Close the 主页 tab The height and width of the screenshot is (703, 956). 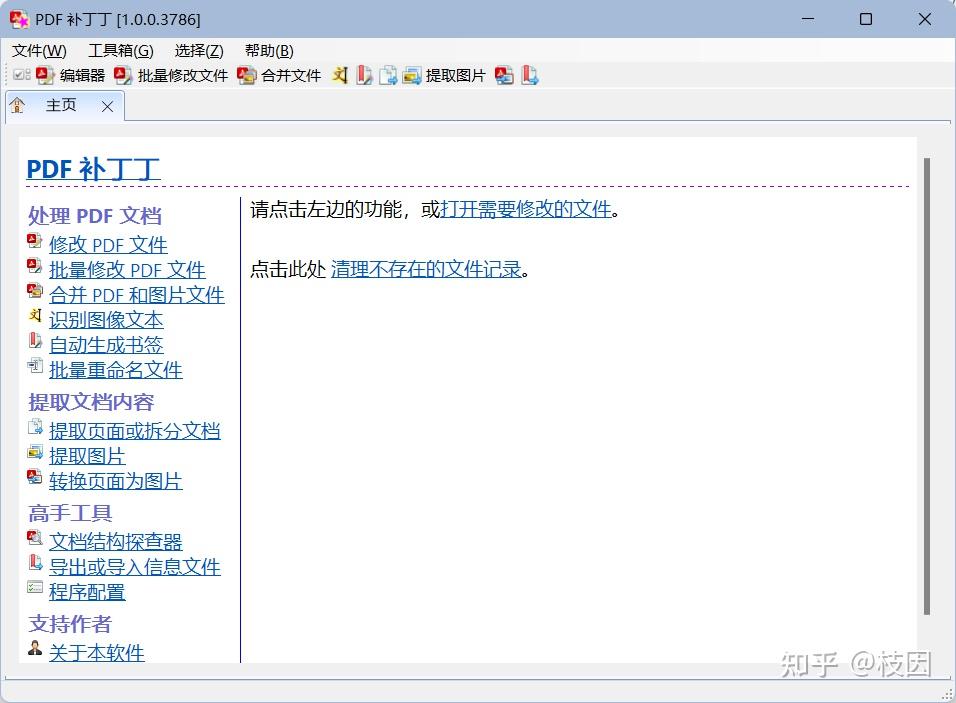click(107, 105)
